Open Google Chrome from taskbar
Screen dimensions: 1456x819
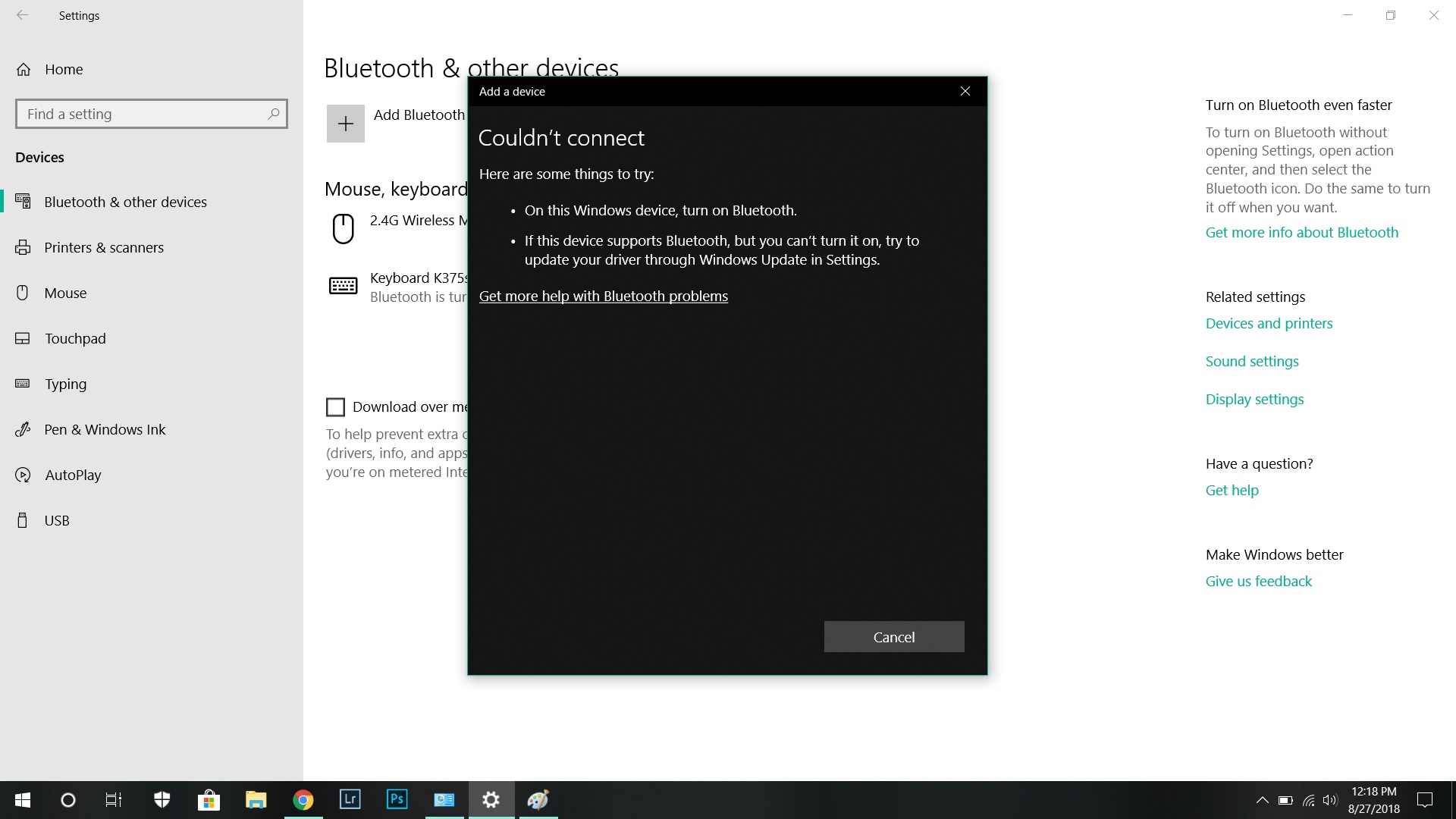pos(303,799)
